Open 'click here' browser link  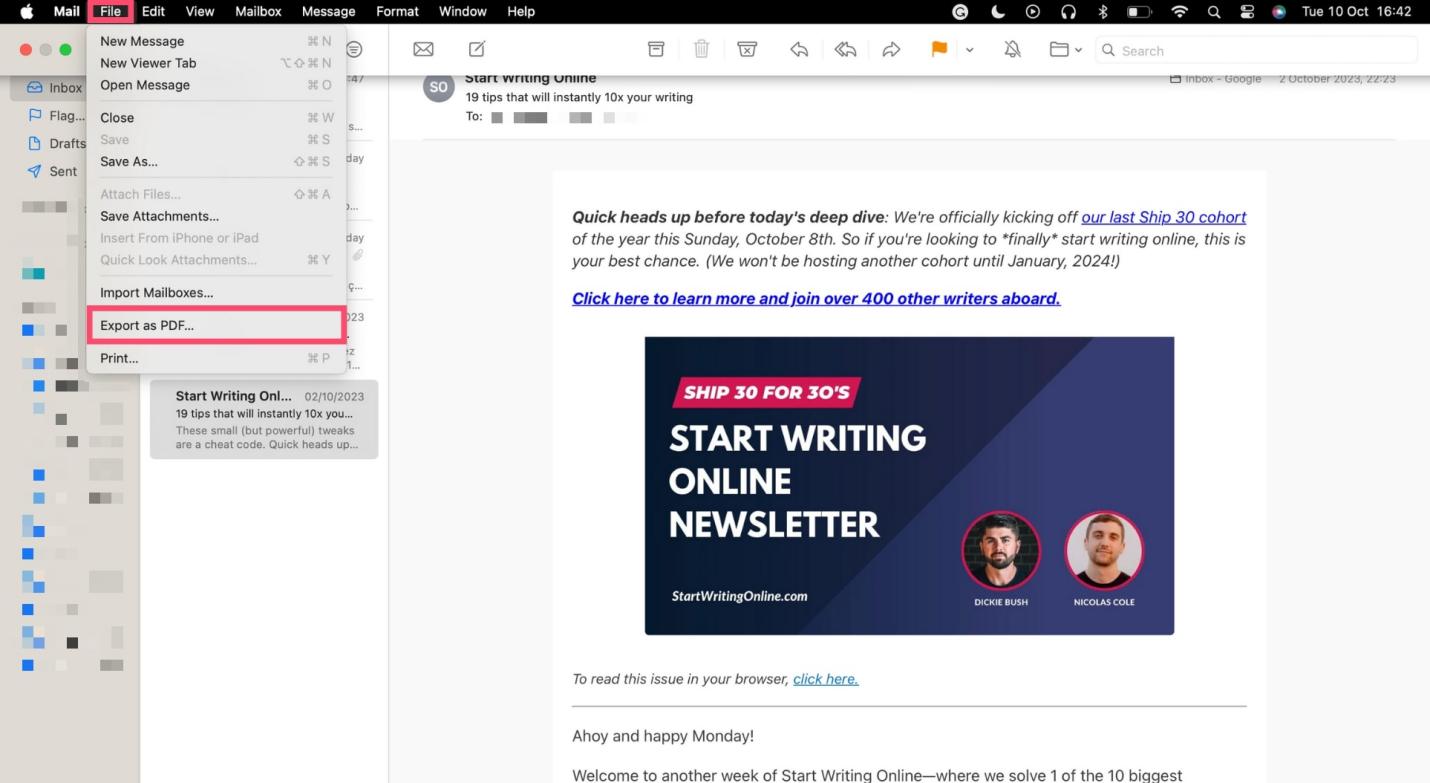tap(826, 679)
